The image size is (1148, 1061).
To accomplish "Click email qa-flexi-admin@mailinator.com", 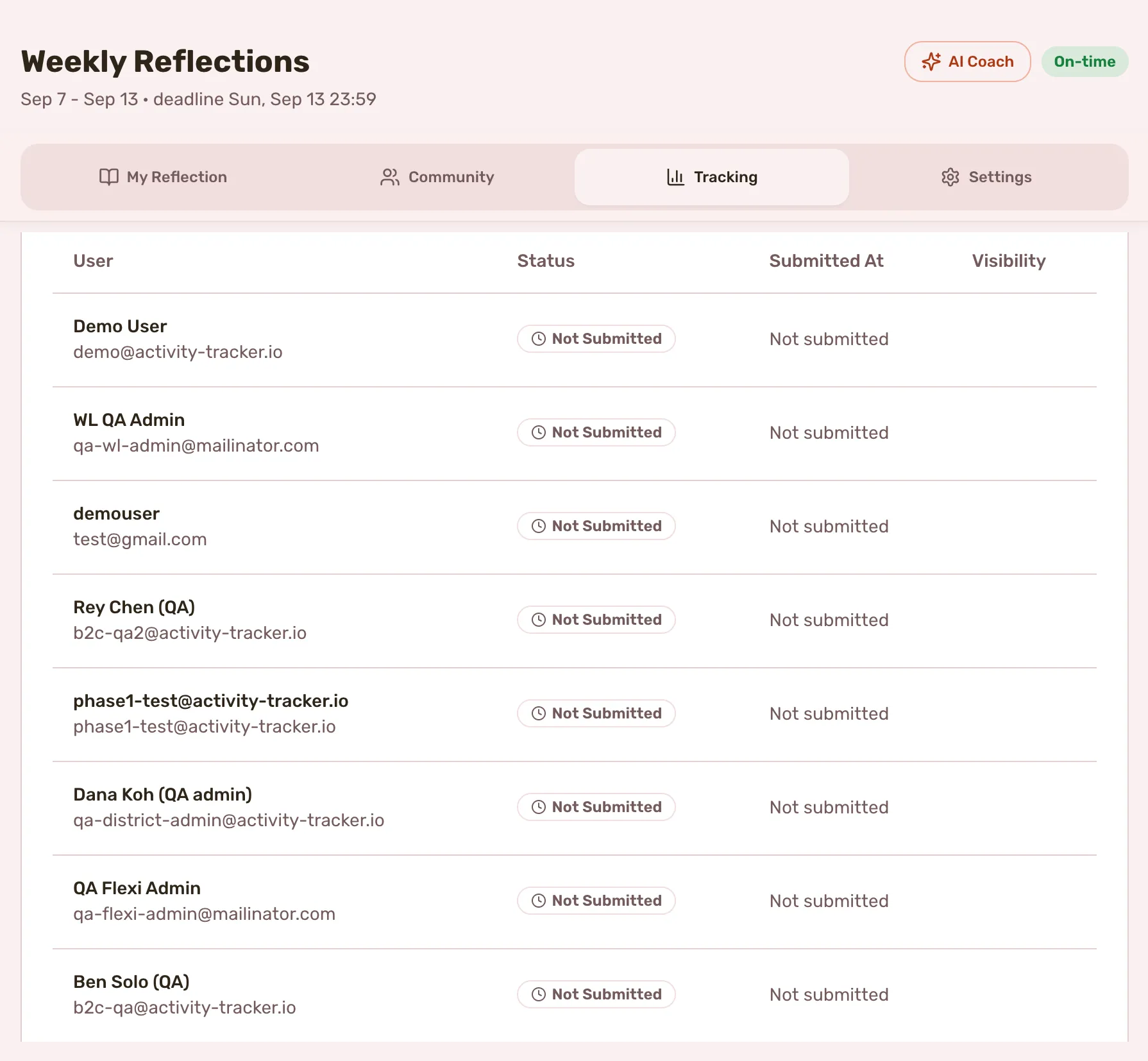I will click(204, 914).
